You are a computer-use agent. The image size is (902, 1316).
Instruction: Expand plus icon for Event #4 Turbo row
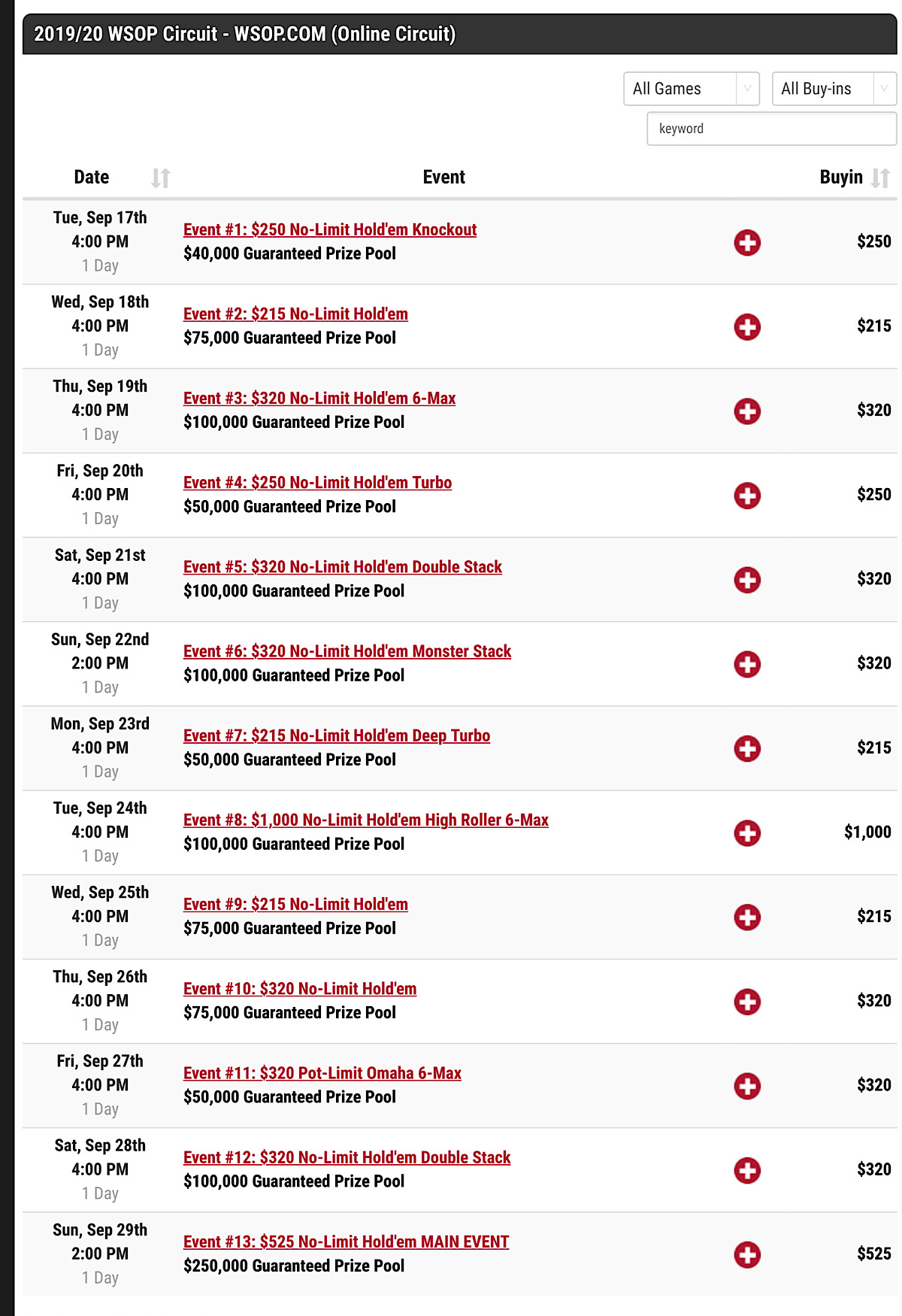tap(747, 495)
